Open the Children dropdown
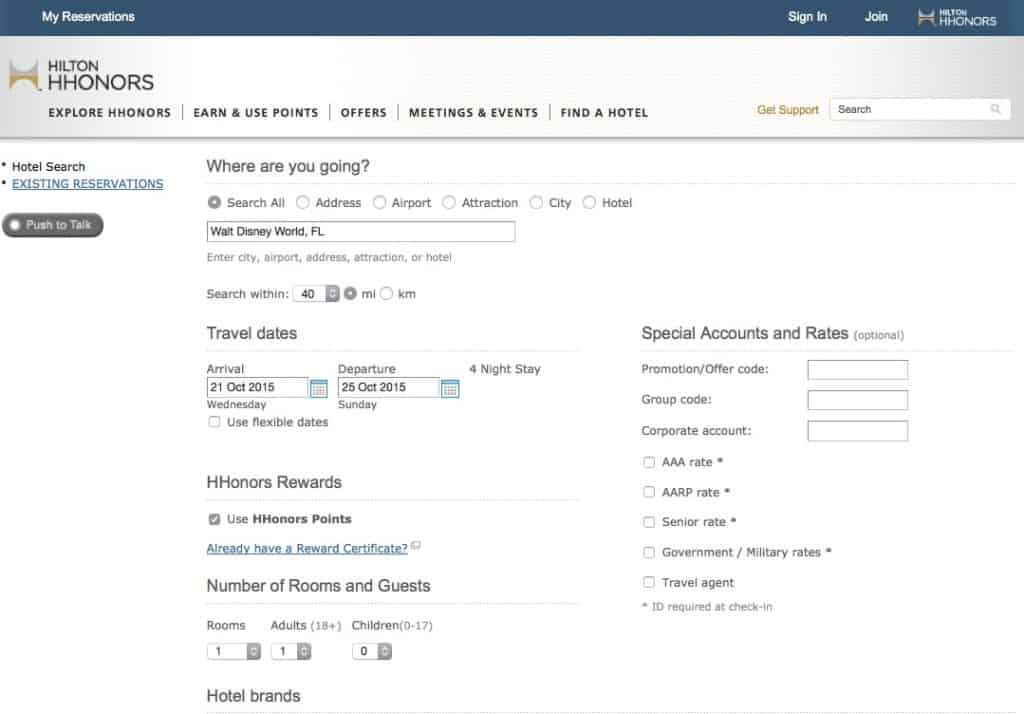Screen dimensions: 1024x714 tap(372, 651)
